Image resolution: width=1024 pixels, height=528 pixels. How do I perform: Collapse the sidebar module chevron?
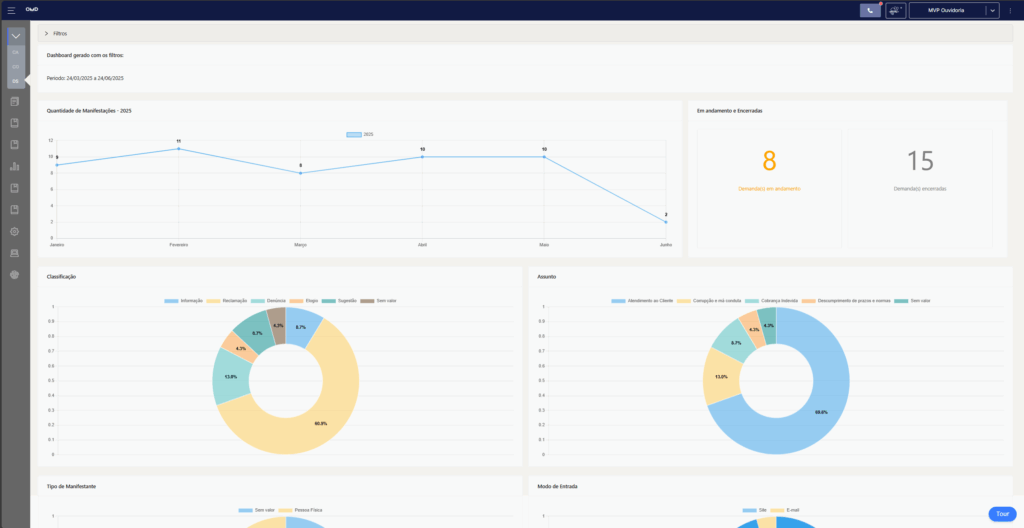[x=15, y=37]
